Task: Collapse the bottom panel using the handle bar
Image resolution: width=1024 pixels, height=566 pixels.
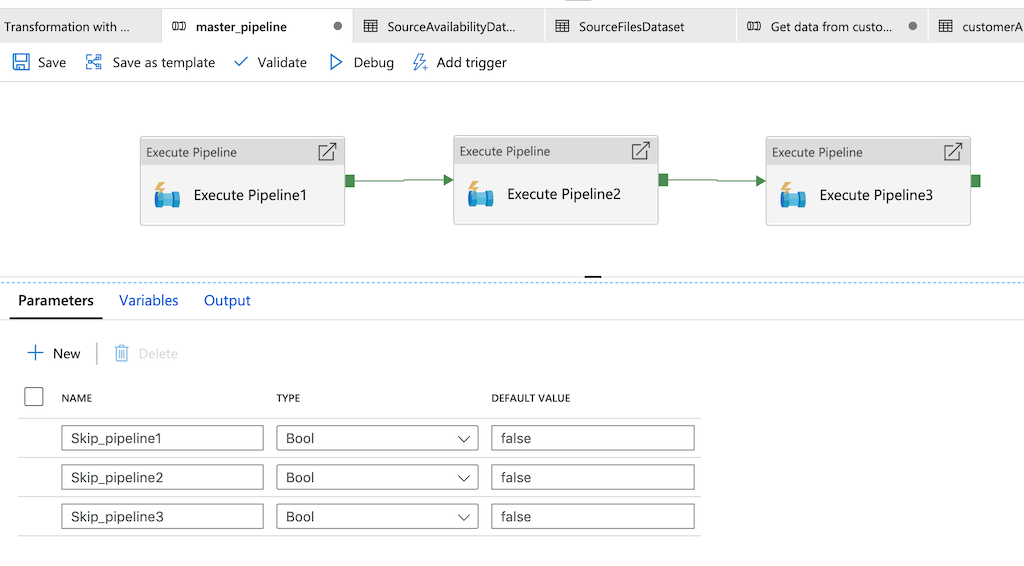Action: 592,277
